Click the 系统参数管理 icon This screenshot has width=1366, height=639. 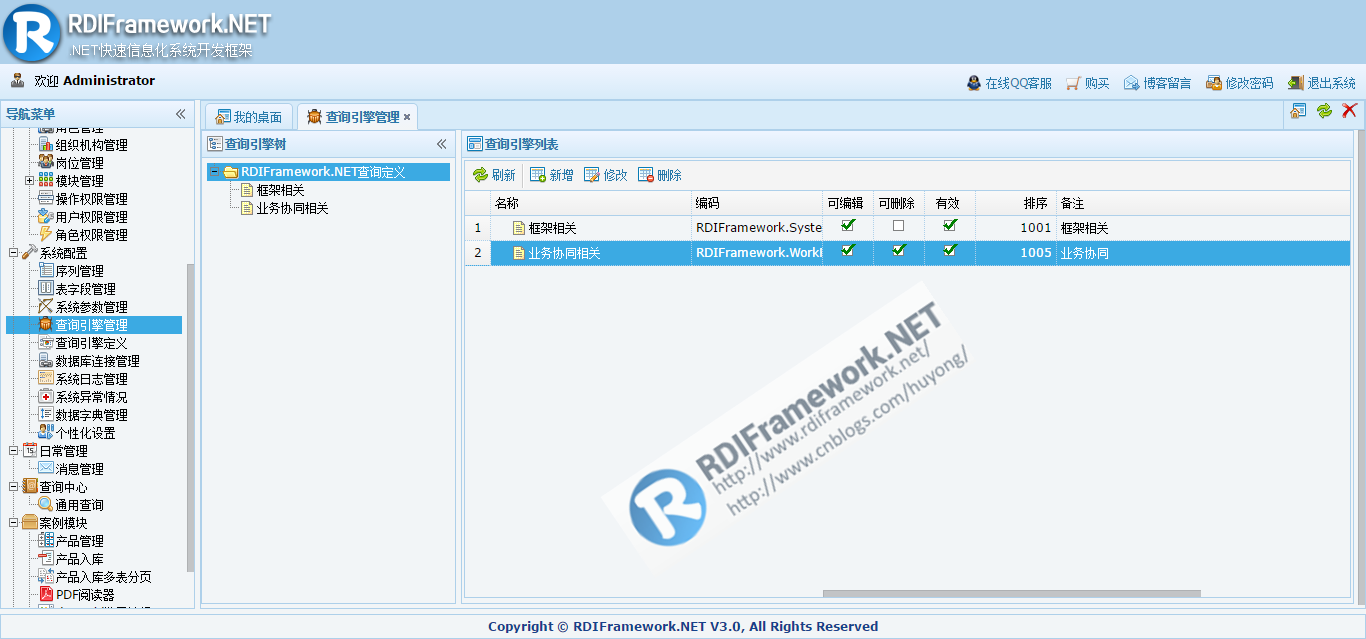46,307
